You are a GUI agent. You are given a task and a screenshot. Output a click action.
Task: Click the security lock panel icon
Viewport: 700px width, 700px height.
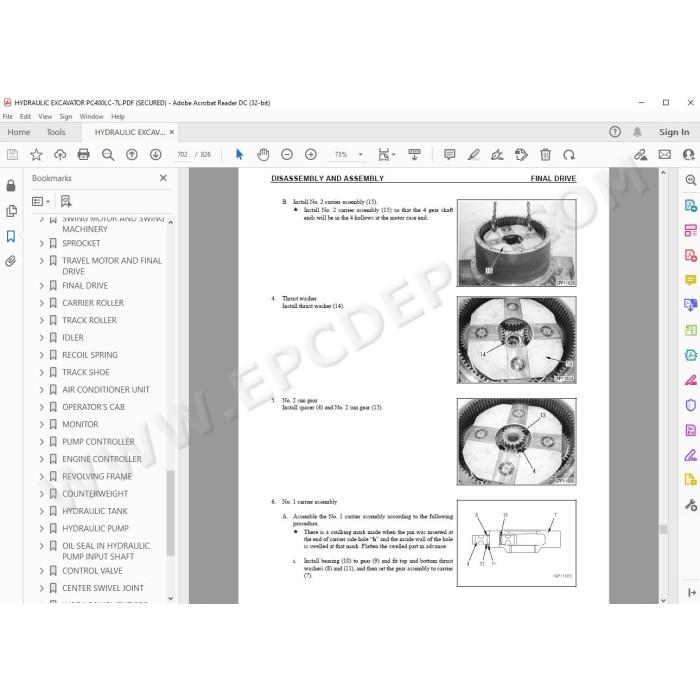(11, 185)
